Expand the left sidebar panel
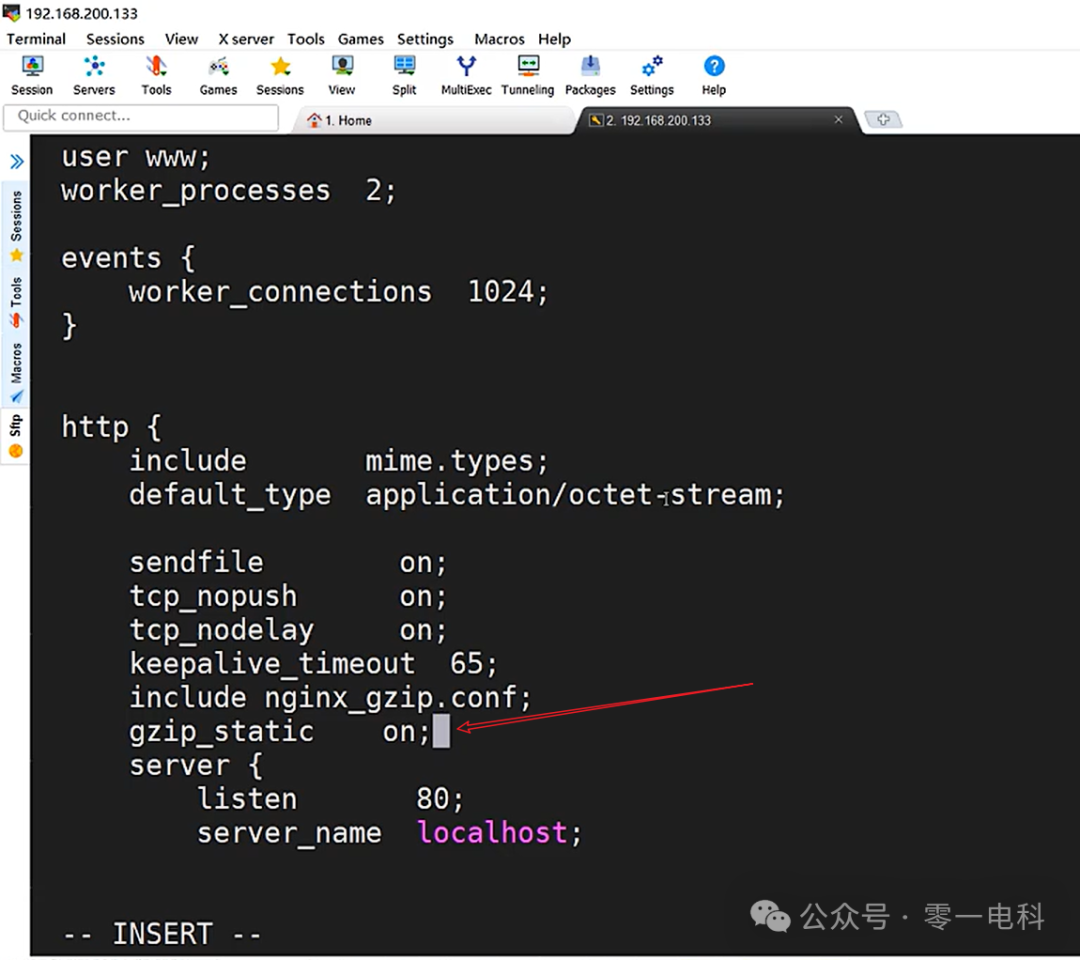 coord(15,160)
